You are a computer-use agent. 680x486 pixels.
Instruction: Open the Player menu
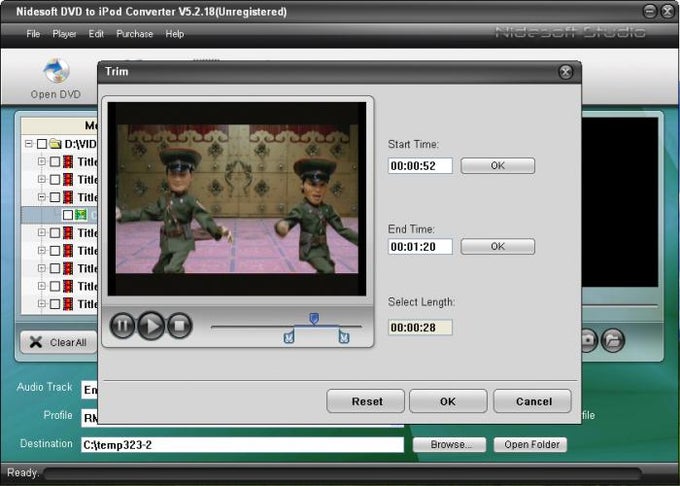pos(64,34)
